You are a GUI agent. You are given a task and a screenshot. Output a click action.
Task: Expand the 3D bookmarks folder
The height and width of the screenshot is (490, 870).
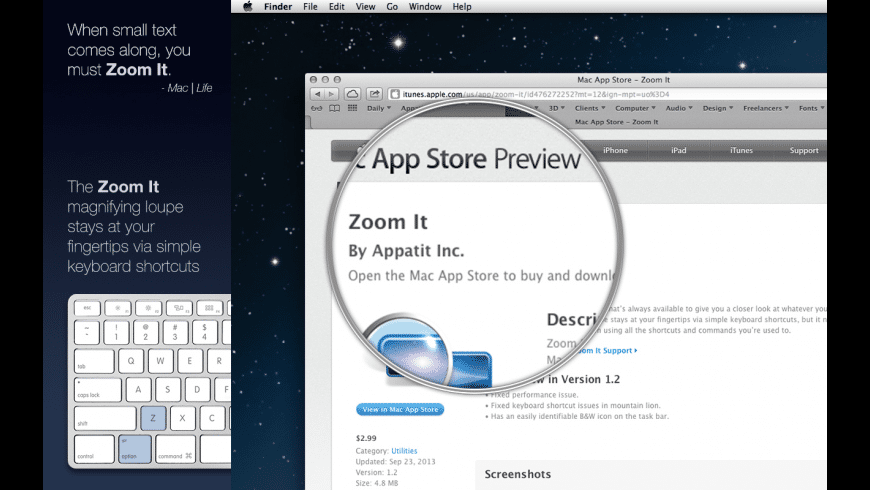pyautogui.click(x=557, y=108)
